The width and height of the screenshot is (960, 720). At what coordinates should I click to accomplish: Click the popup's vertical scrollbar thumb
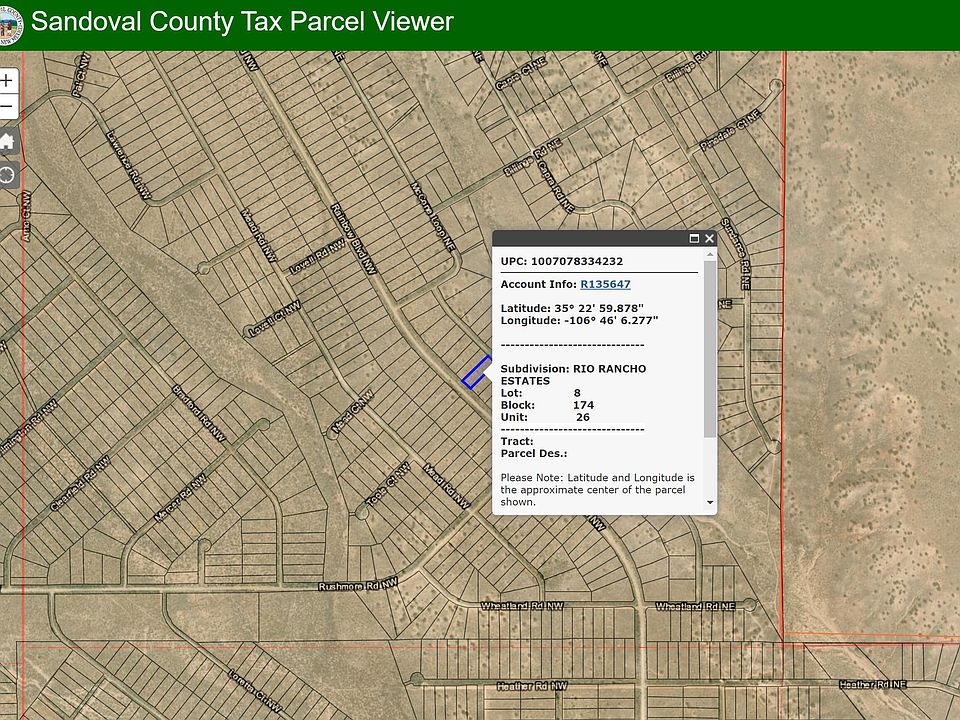710,350
